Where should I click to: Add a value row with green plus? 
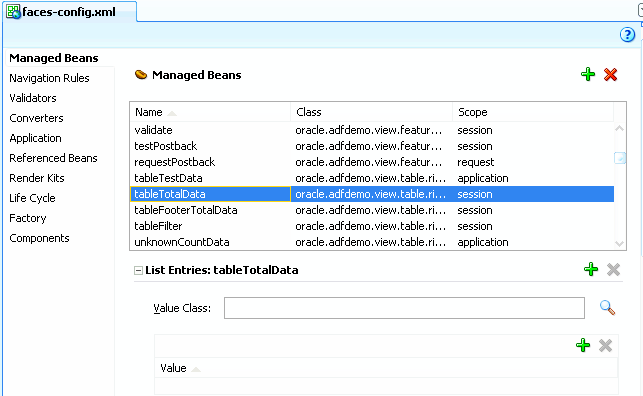click(583, 345)
